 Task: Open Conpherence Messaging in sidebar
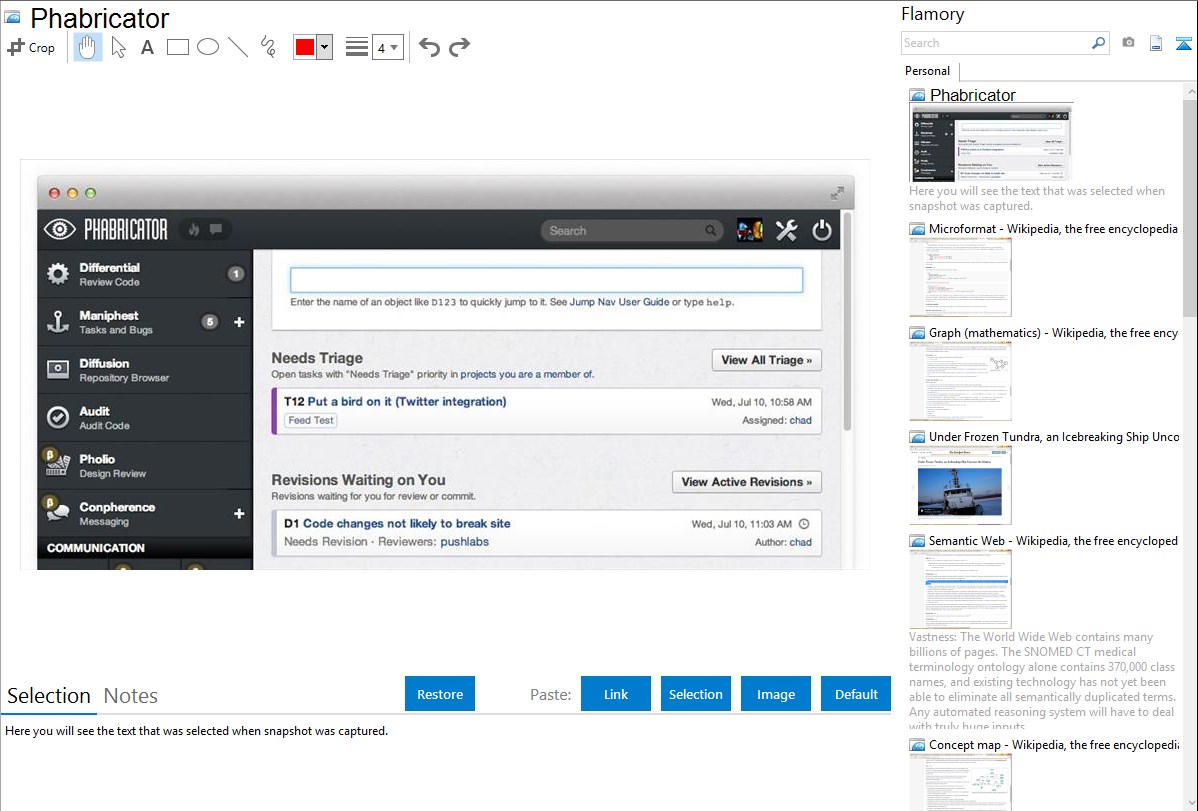(145, 514)
